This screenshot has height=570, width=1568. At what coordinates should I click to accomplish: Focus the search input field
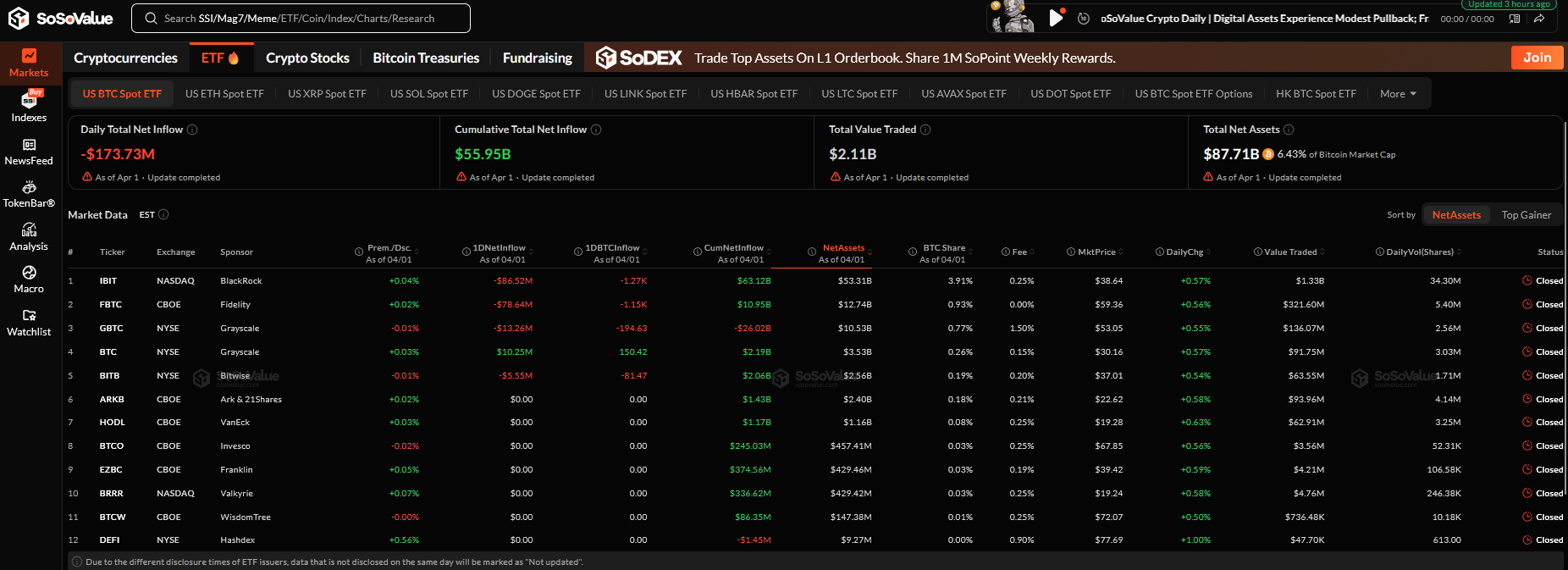coord(301,18)
